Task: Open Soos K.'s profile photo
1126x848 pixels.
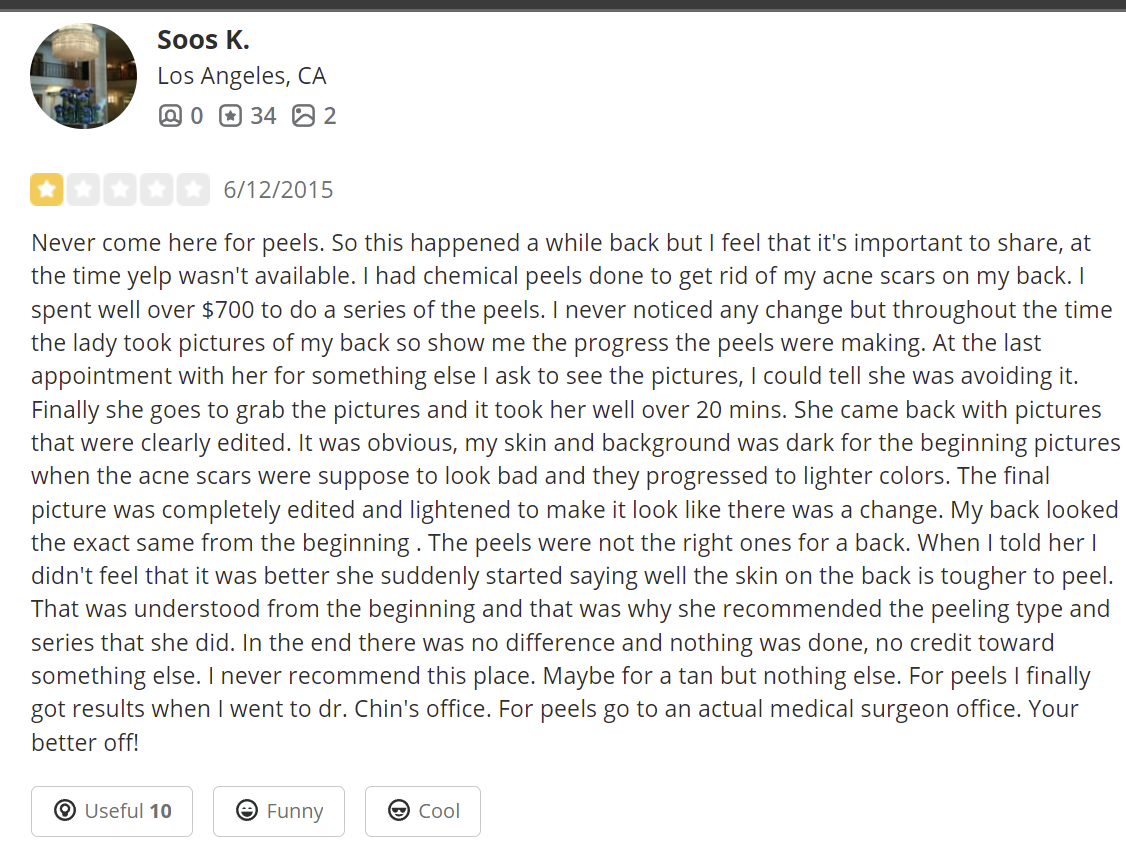Action: click(83, 76)
